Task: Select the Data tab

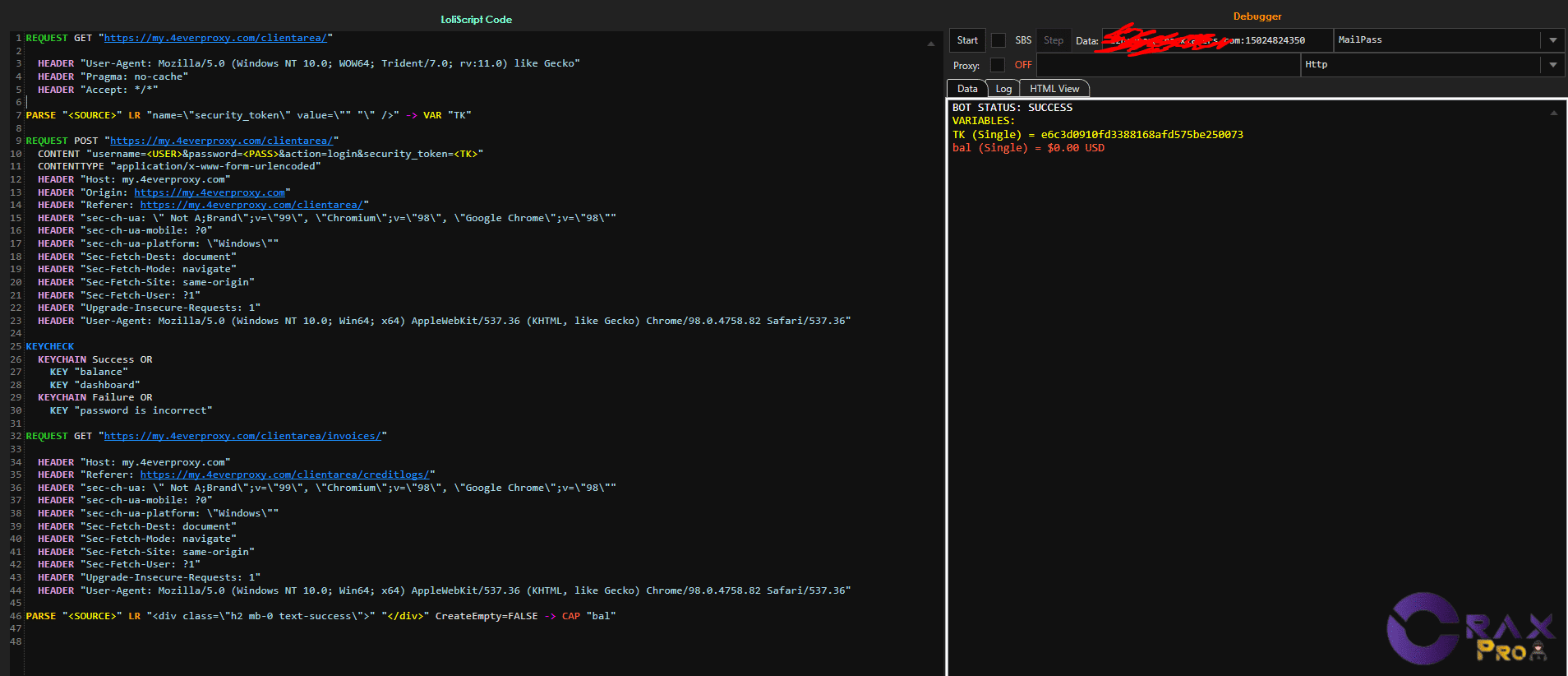Action: (x=967, y=89)
